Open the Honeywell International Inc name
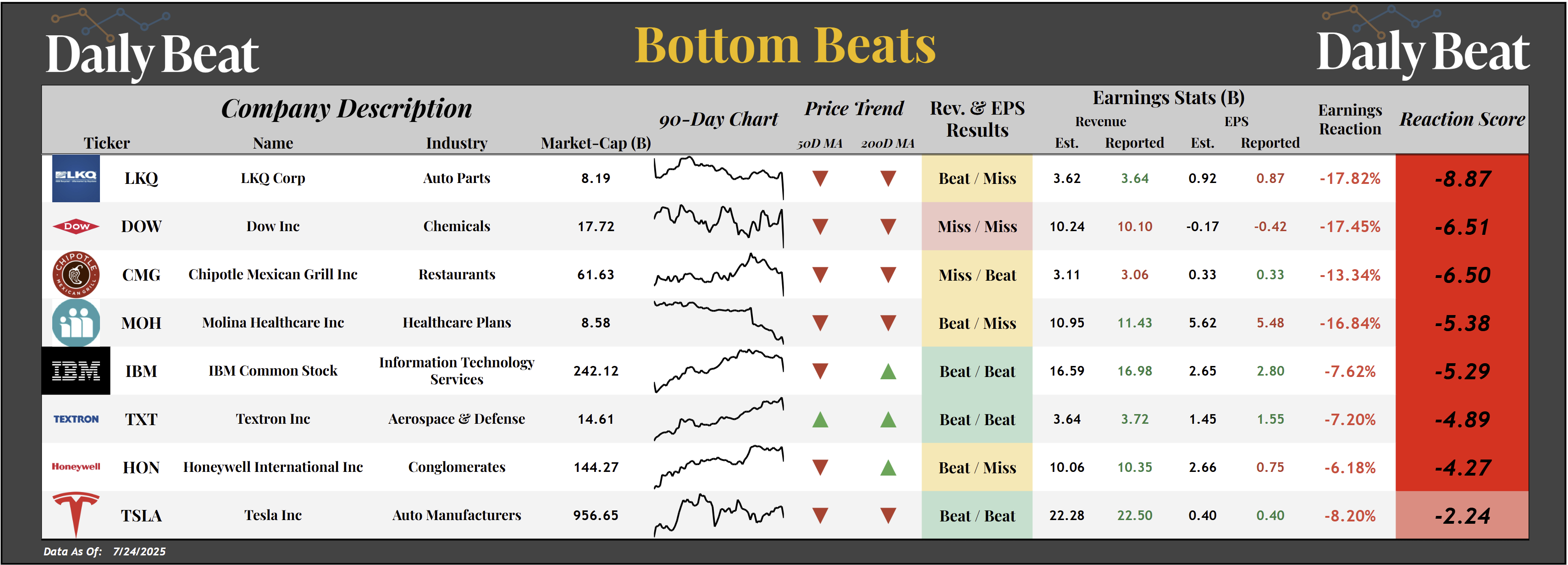This screenshot has width=1568, height=565. coord(273,467)
